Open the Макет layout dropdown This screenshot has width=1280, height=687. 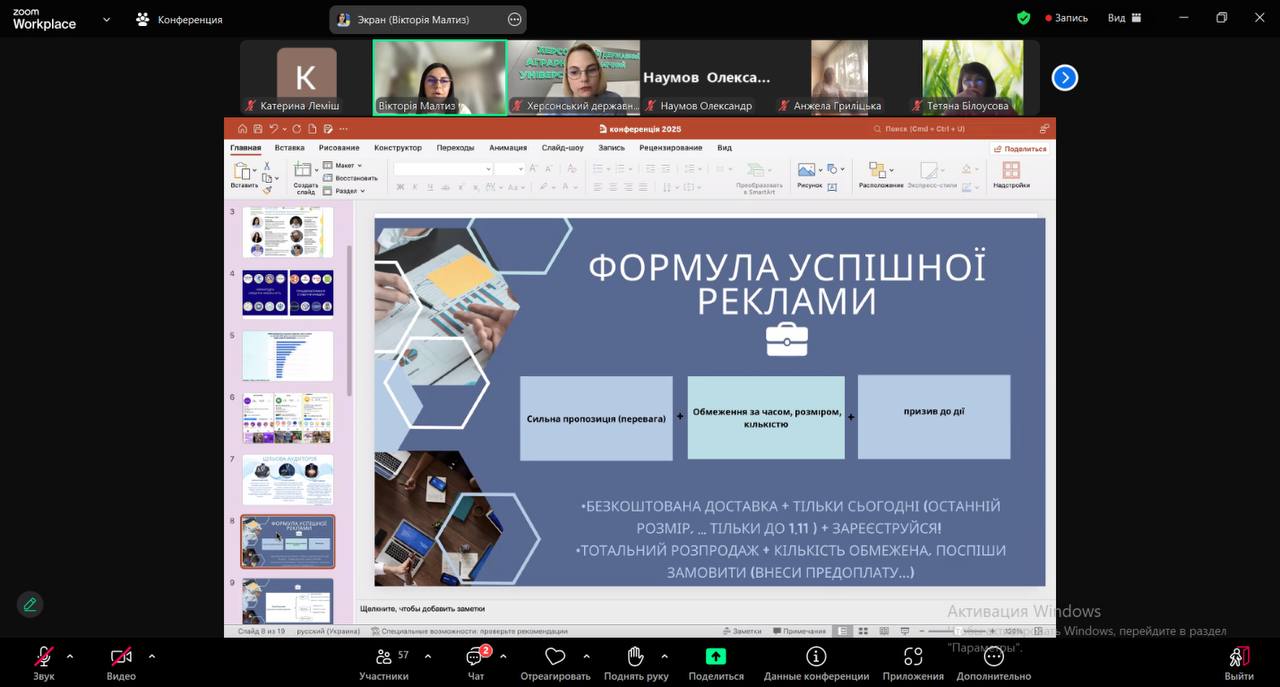[342, 165]
